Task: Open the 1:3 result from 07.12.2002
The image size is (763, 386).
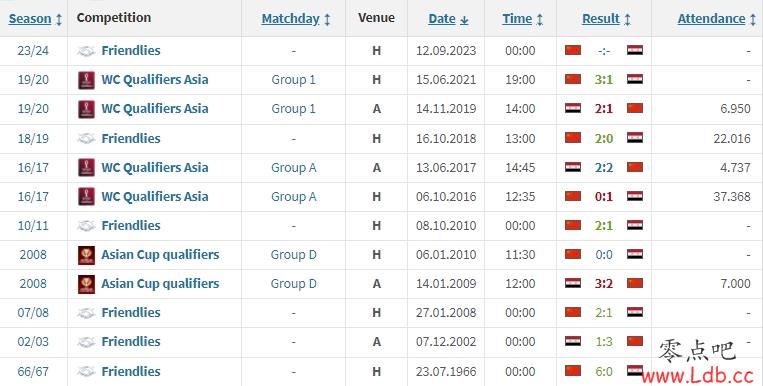Action: 603,342
